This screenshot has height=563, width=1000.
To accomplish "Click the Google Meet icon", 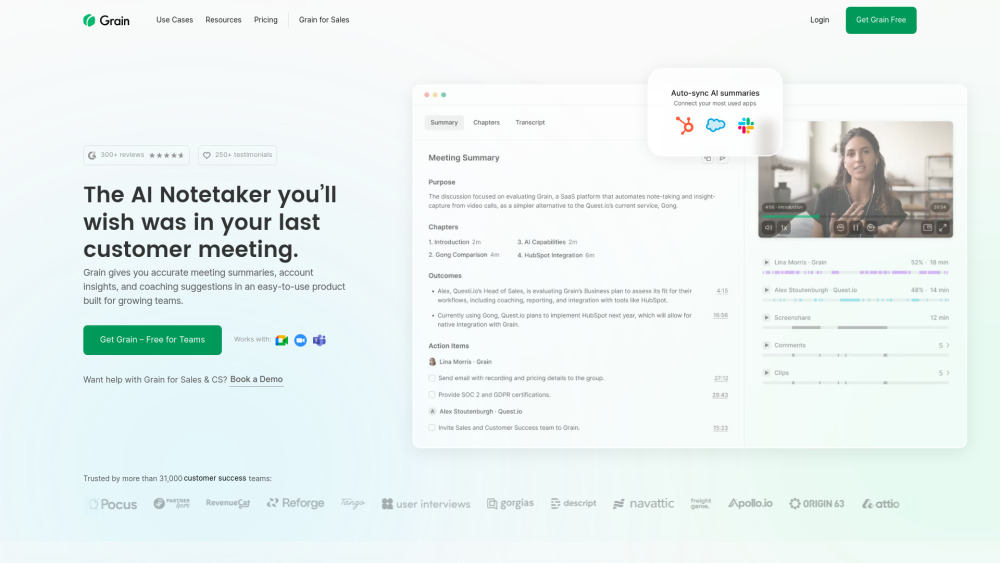I will 282,340.
